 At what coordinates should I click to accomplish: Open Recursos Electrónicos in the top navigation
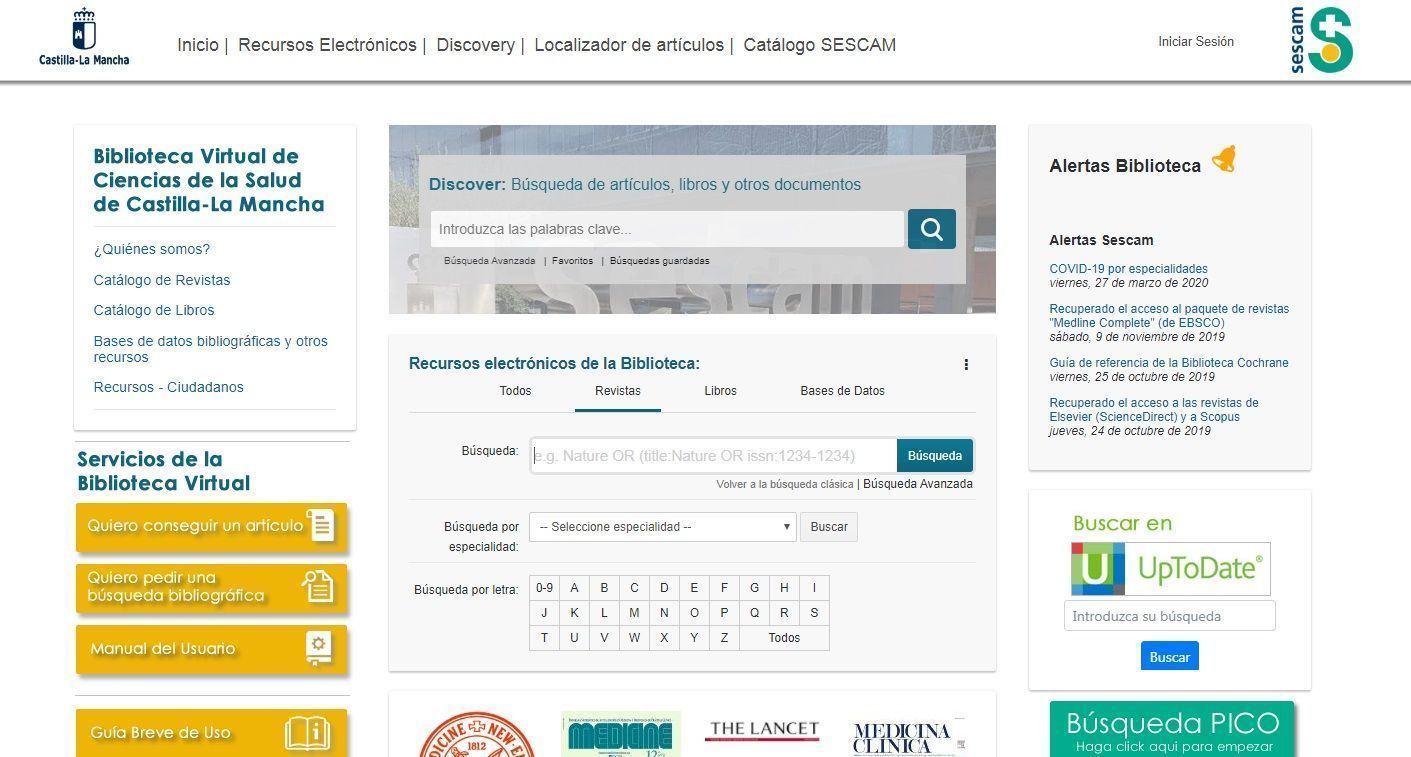[x=327, y=45]
